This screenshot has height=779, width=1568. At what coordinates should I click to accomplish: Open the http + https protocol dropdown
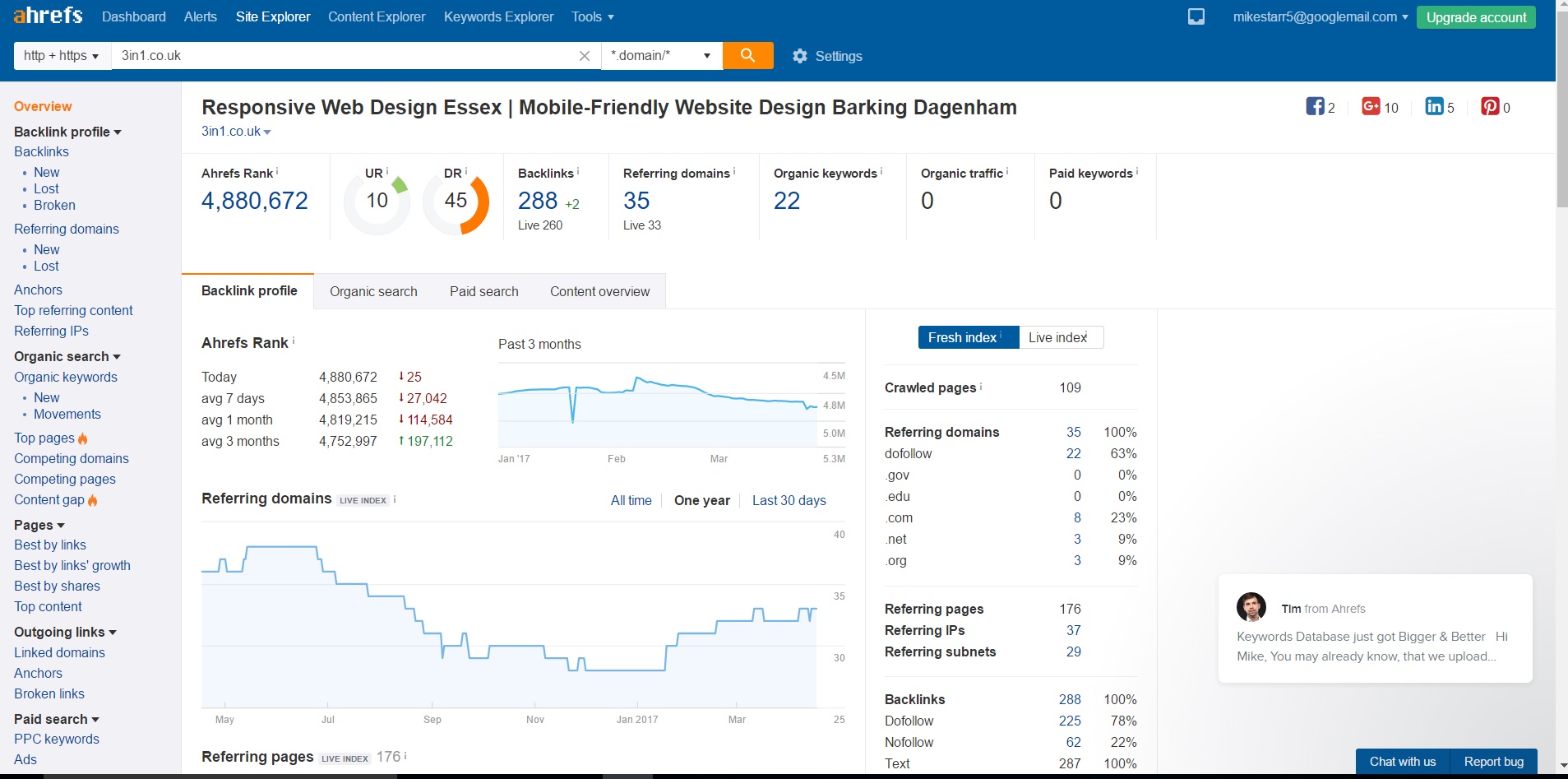pyautogui.click(x=62, y=55)
